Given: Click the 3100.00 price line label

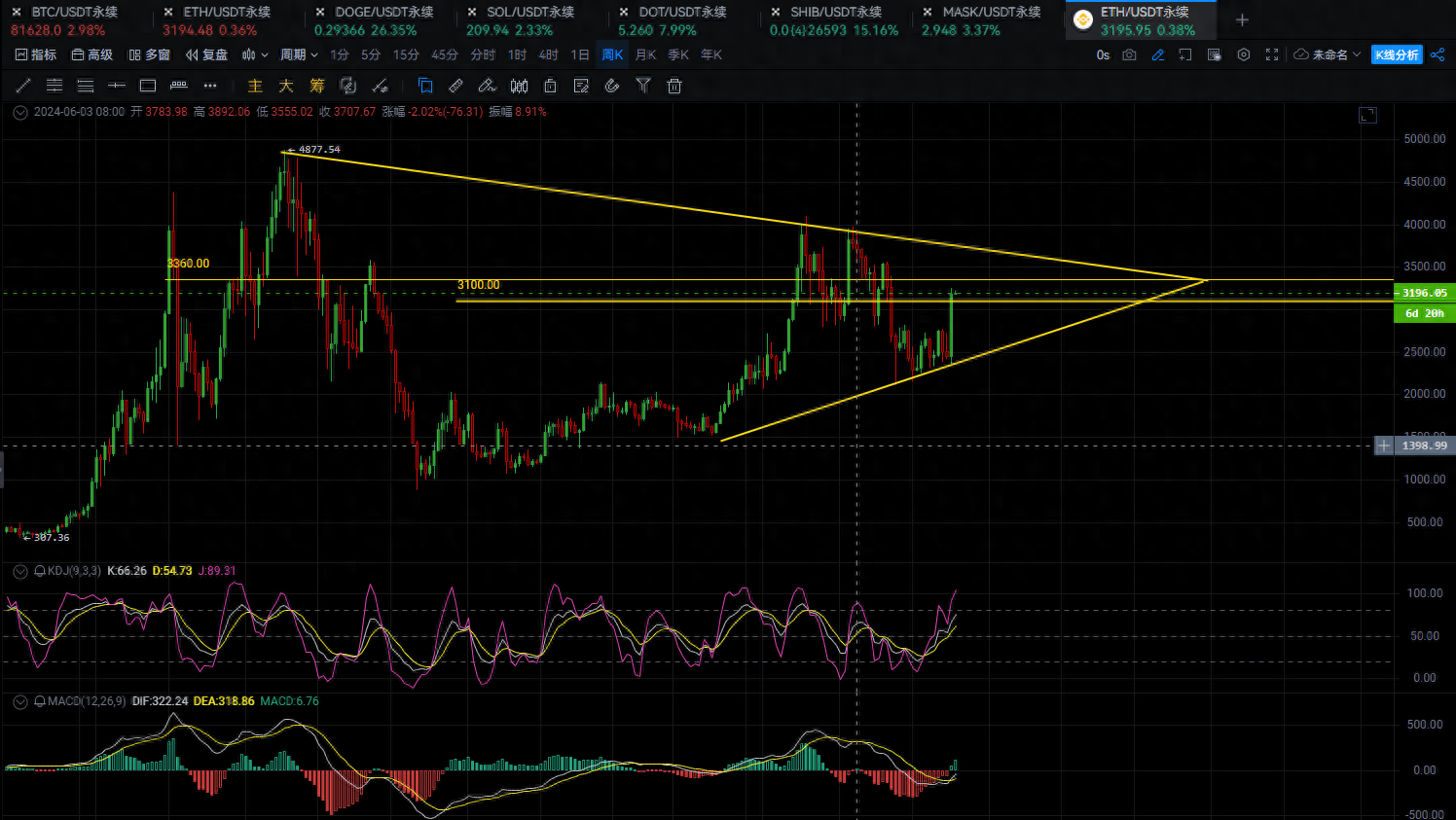Looking at the screenshot, I should pos(479,285).
